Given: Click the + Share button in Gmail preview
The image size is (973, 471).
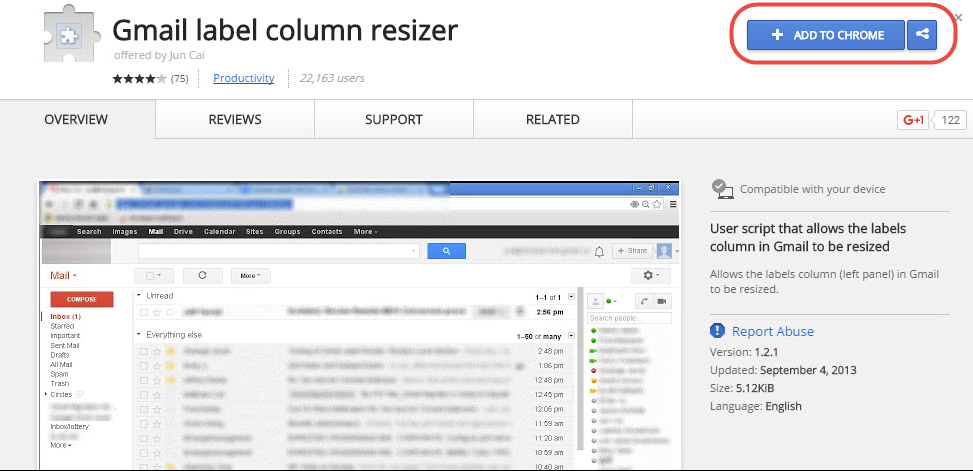Looking at the screenshot, I should (x=632, y=251).
